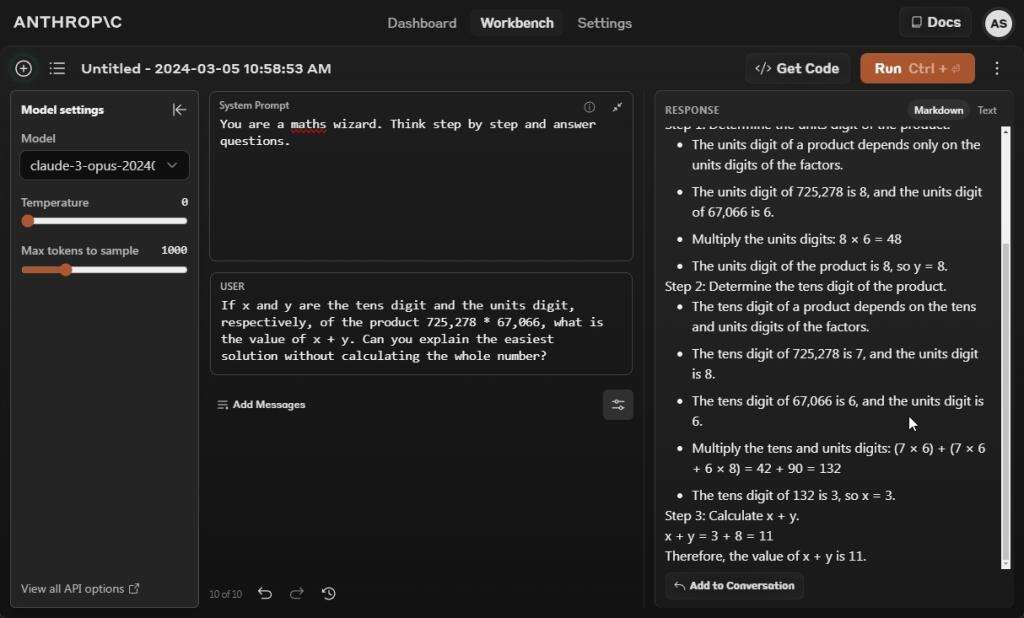Screen dimensions: 1024x618
Task: Click the Get Code button
Action: (x=797, y=68)
